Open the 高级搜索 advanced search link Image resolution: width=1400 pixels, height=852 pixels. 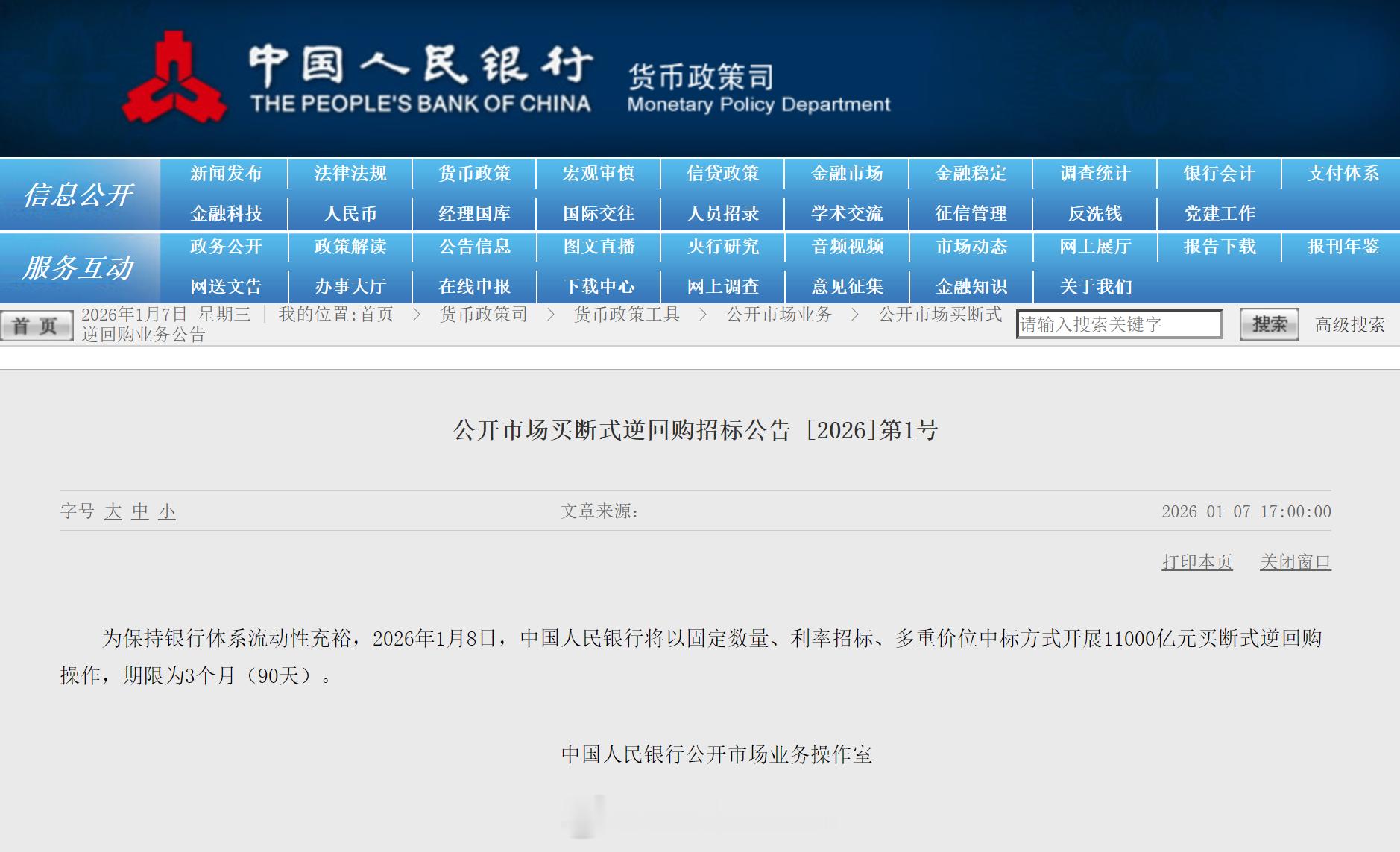click(1350, 325)
